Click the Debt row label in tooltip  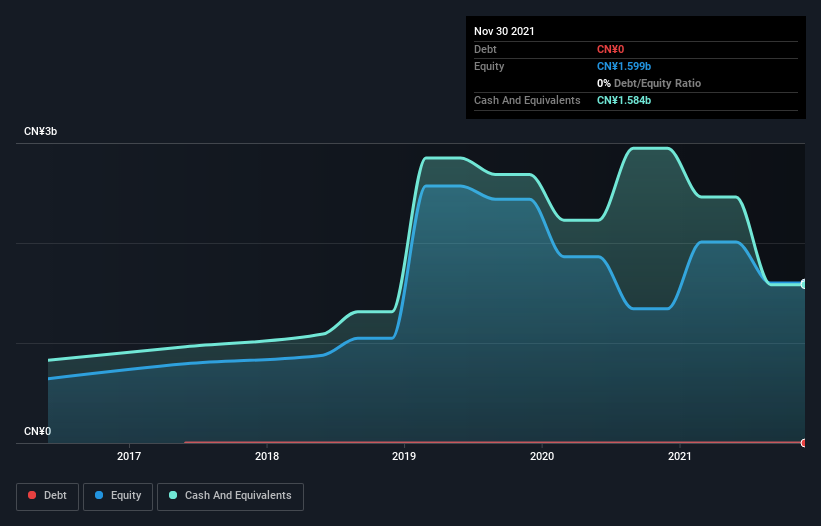[485, 49]
